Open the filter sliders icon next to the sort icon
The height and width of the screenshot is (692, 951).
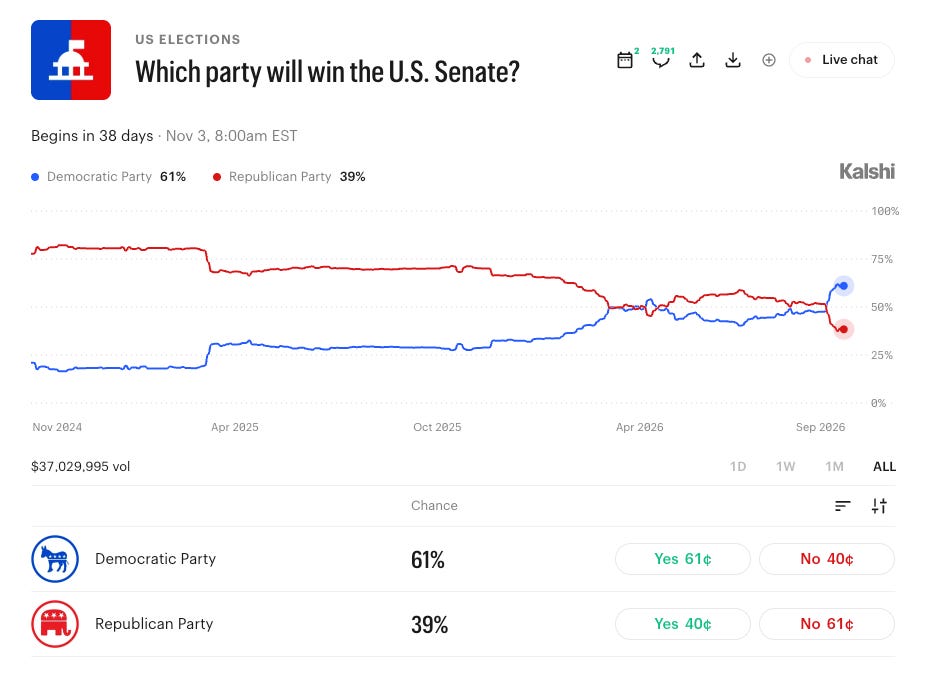(x=879, y=506)
